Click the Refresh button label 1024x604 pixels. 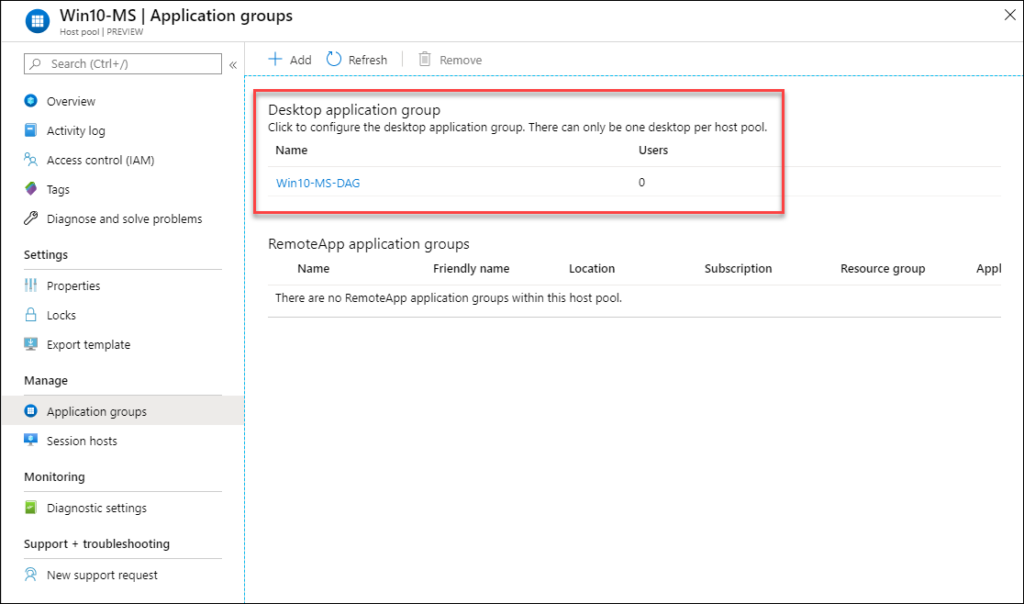click(368, 60)
